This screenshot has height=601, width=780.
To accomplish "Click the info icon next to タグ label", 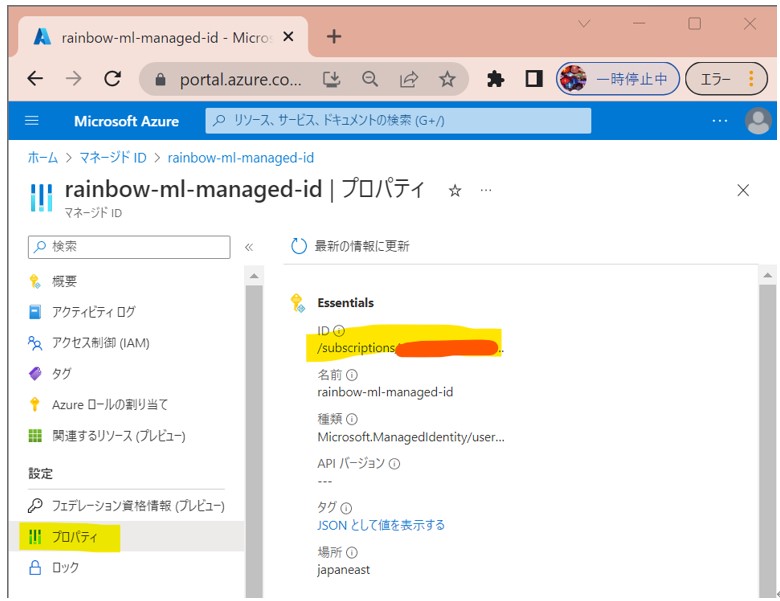I will tap(346, 508).
